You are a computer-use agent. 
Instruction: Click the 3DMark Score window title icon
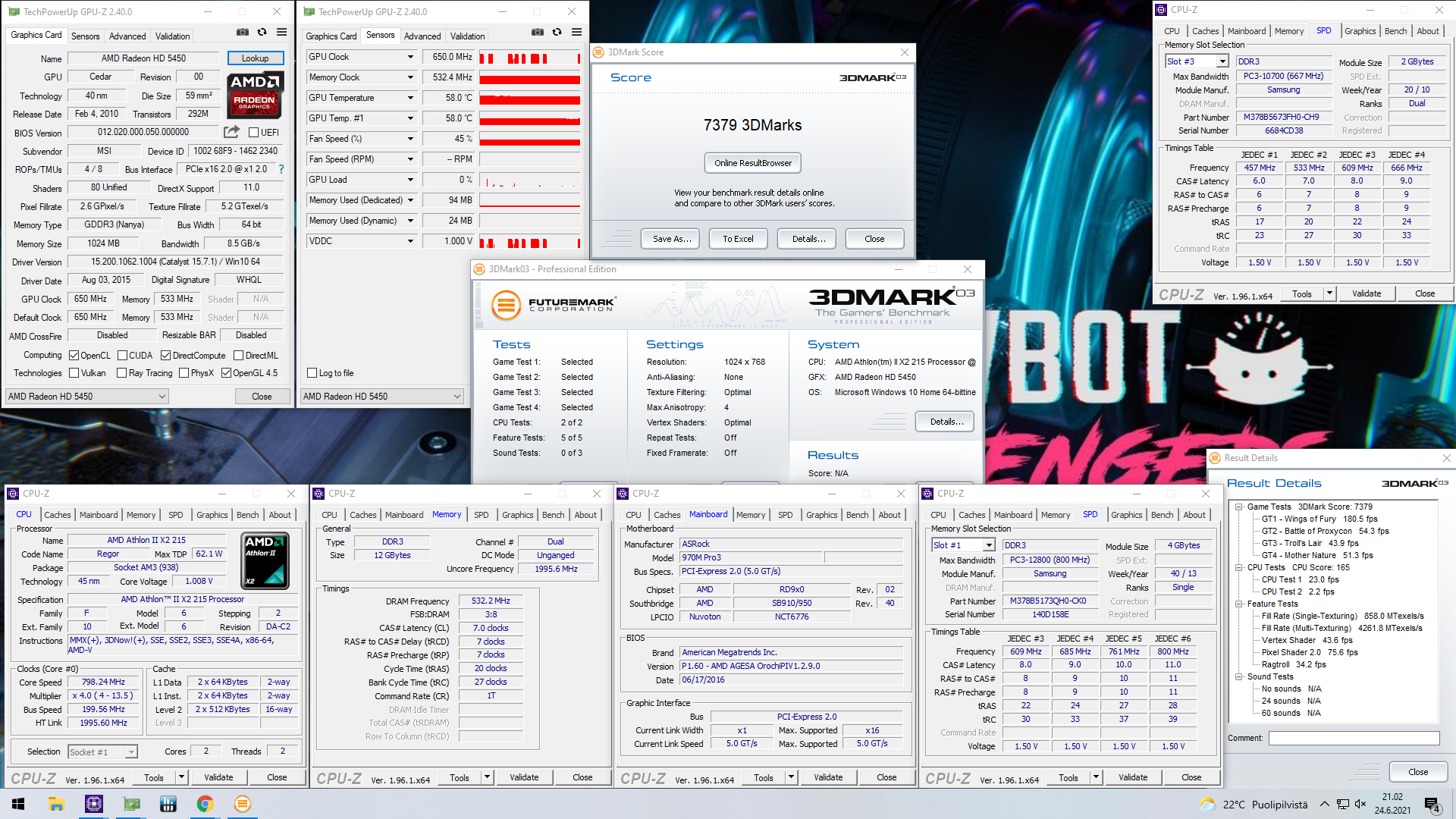click(x=598, y=52)
